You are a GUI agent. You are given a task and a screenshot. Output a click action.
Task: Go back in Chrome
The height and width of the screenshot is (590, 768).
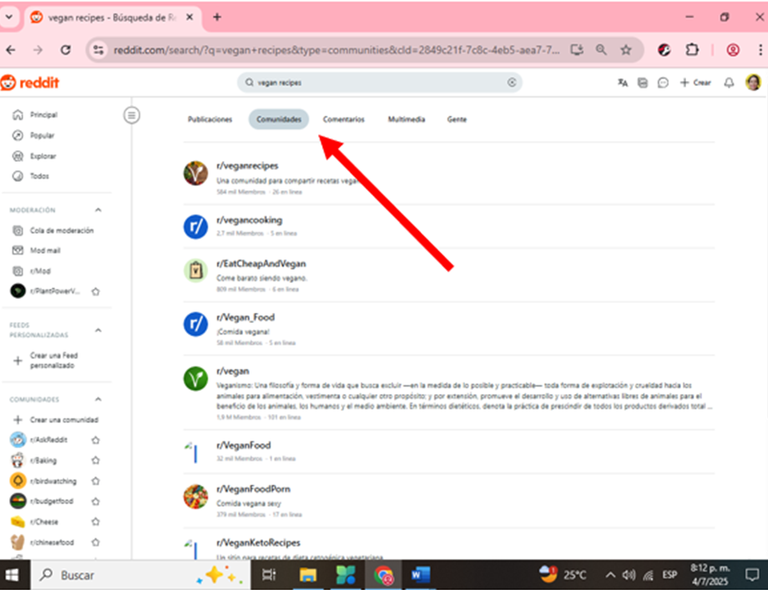tap(11, 49)
